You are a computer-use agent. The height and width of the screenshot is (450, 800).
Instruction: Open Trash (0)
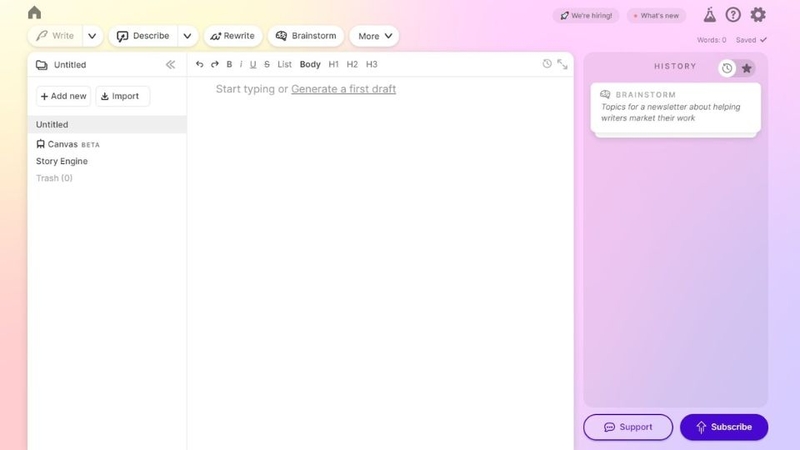[54, 178]
